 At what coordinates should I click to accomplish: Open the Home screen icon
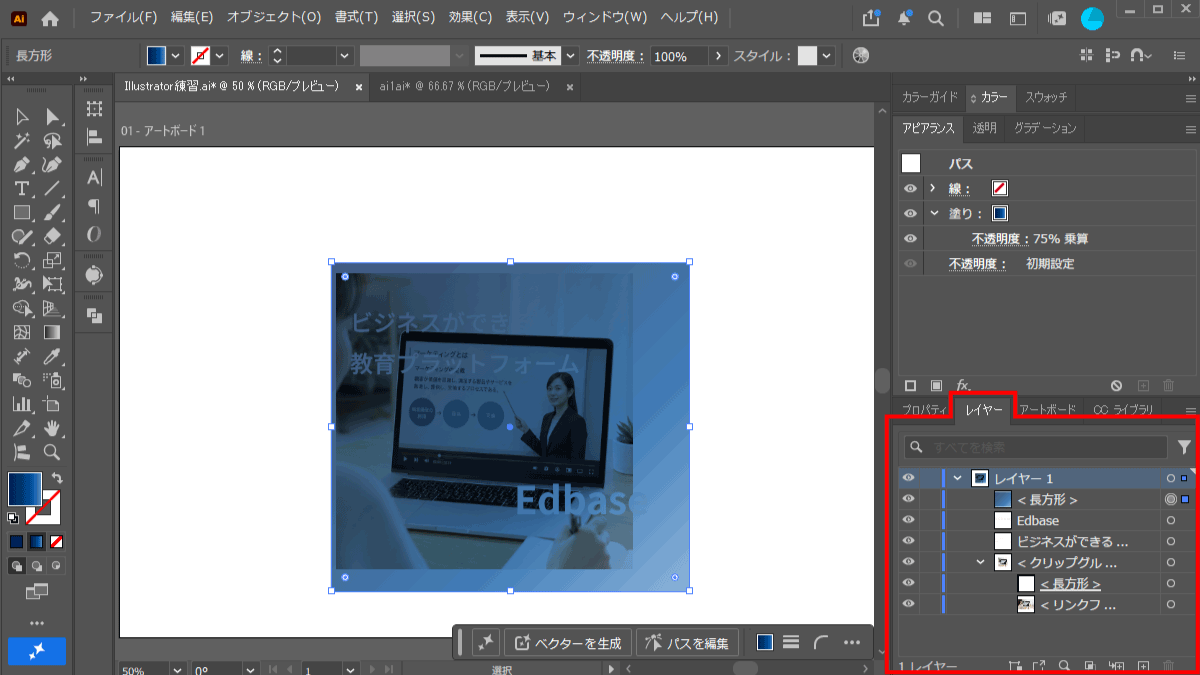point(50,18)
